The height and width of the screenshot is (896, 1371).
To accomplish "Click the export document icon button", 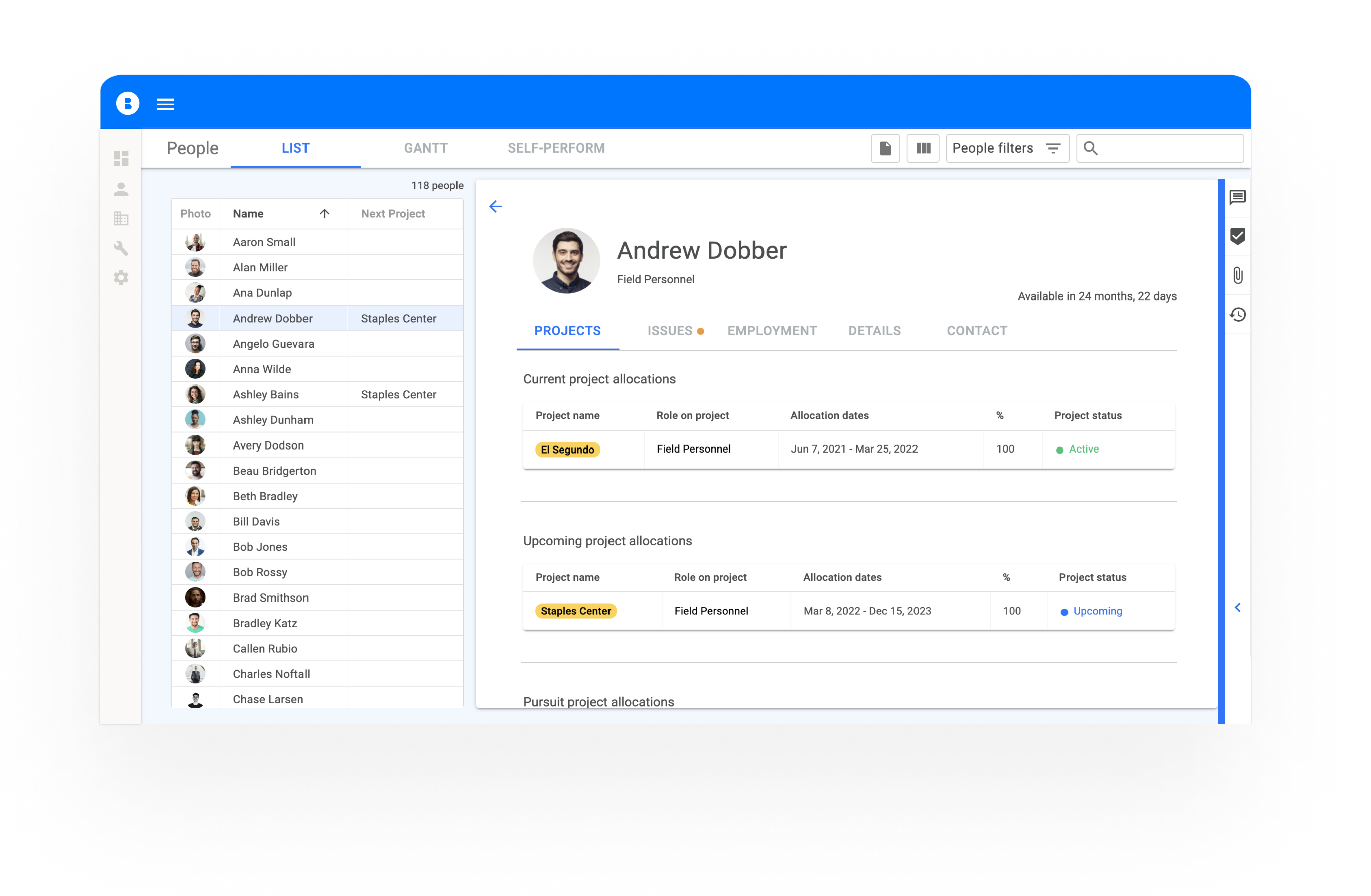I will point(885,148).
